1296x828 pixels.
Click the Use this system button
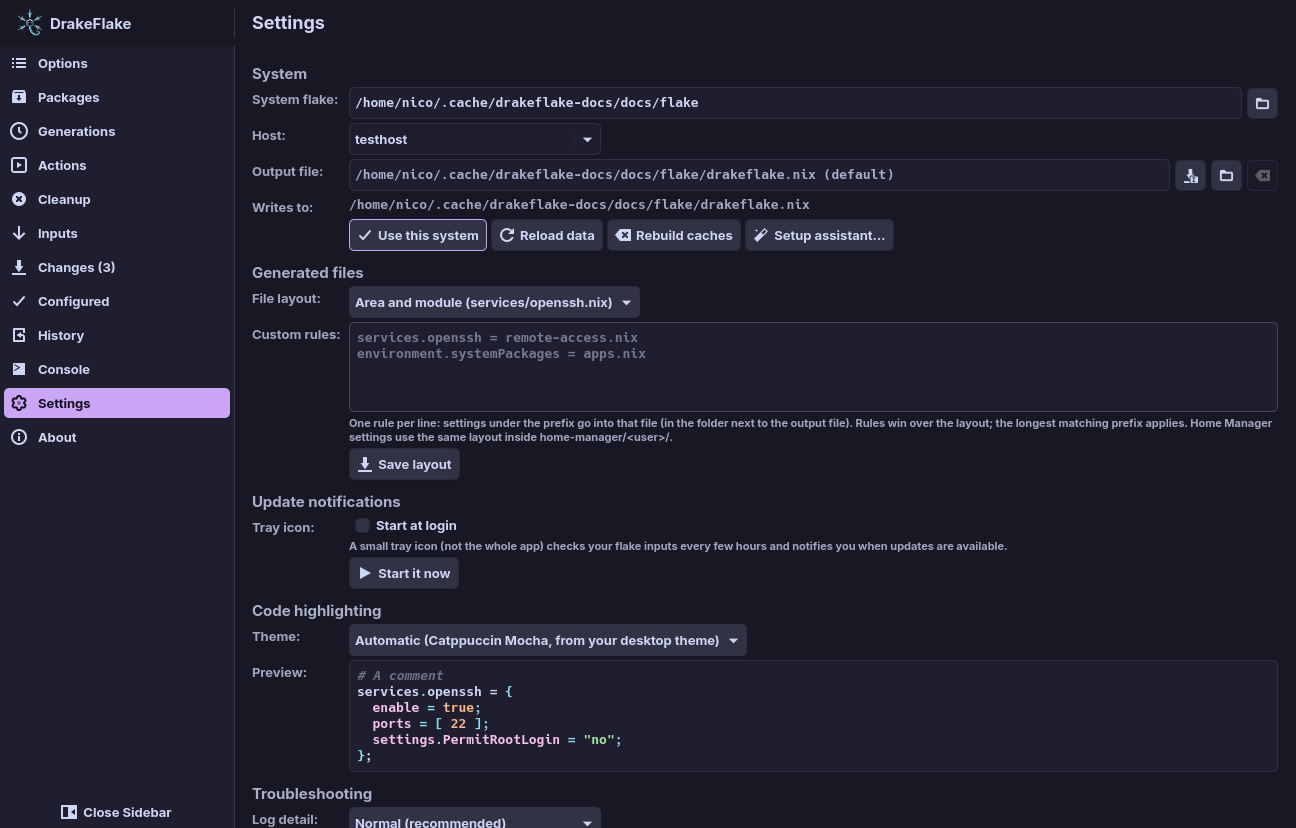[418, 235]
